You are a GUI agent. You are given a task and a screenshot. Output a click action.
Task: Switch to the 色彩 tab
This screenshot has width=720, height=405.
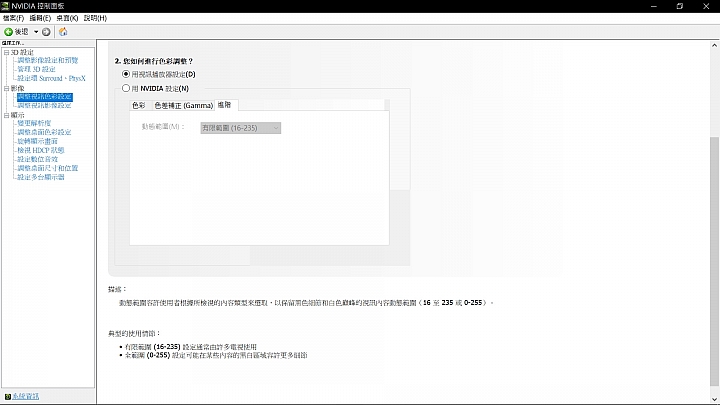coord(139,106)
